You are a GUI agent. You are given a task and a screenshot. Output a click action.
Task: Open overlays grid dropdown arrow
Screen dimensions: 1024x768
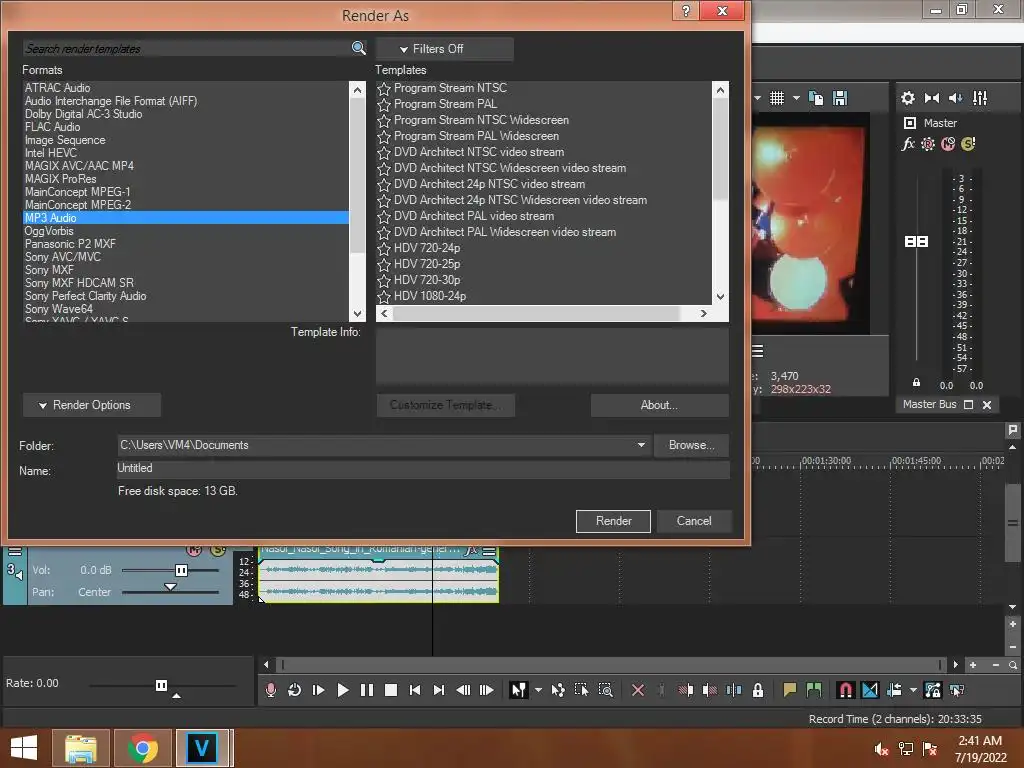[x=796, y=98]
